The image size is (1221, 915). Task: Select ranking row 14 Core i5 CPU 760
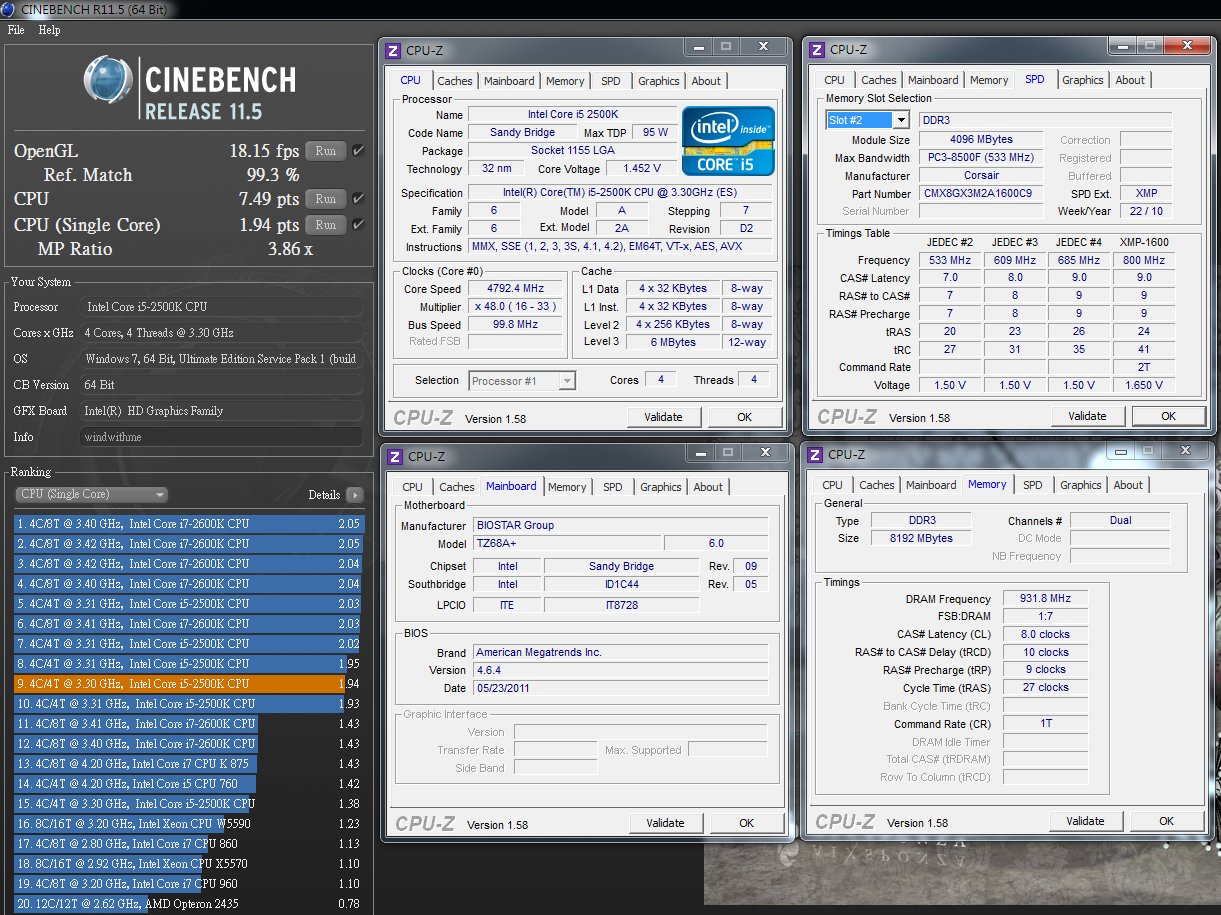(x=188, y=784)
